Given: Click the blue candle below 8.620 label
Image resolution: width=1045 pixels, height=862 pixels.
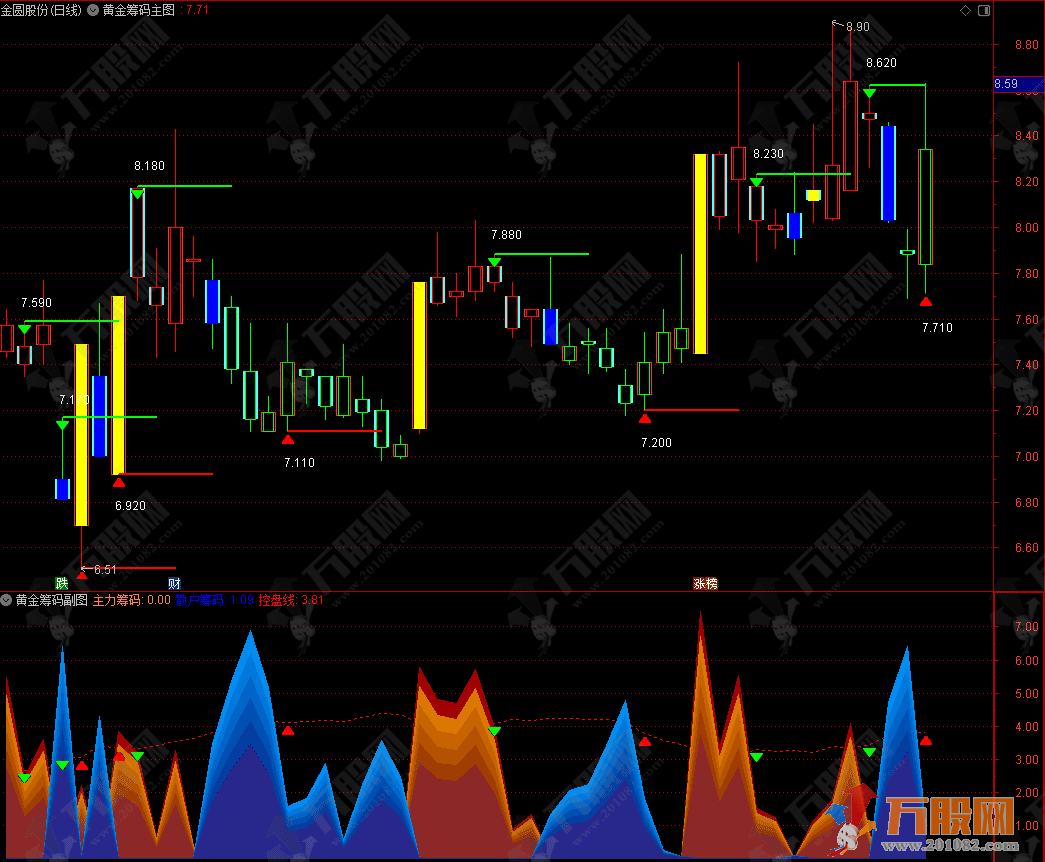Looking at the screenshot, I should pos(888,173).
